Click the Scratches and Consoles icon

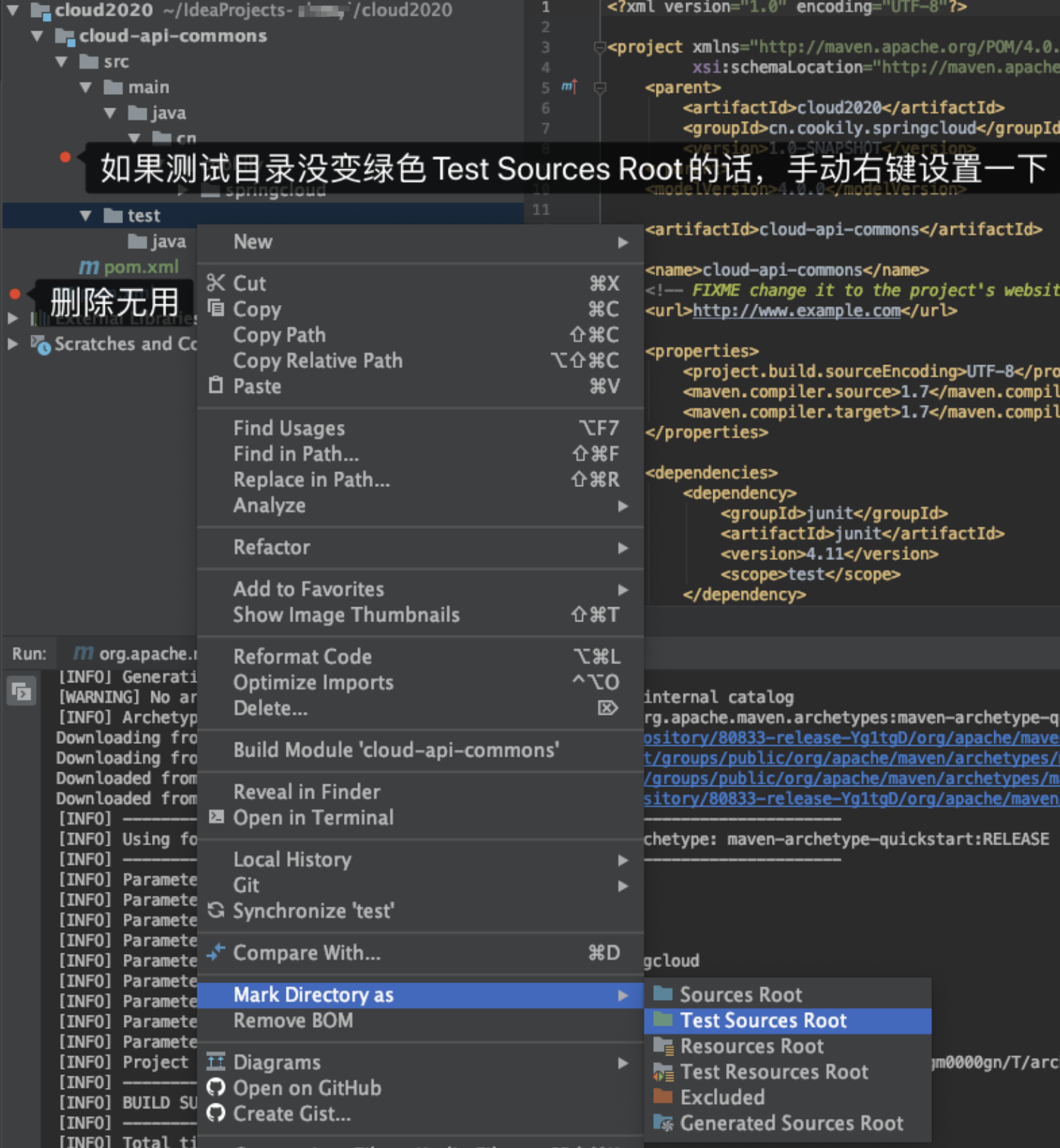coord(40,344)
